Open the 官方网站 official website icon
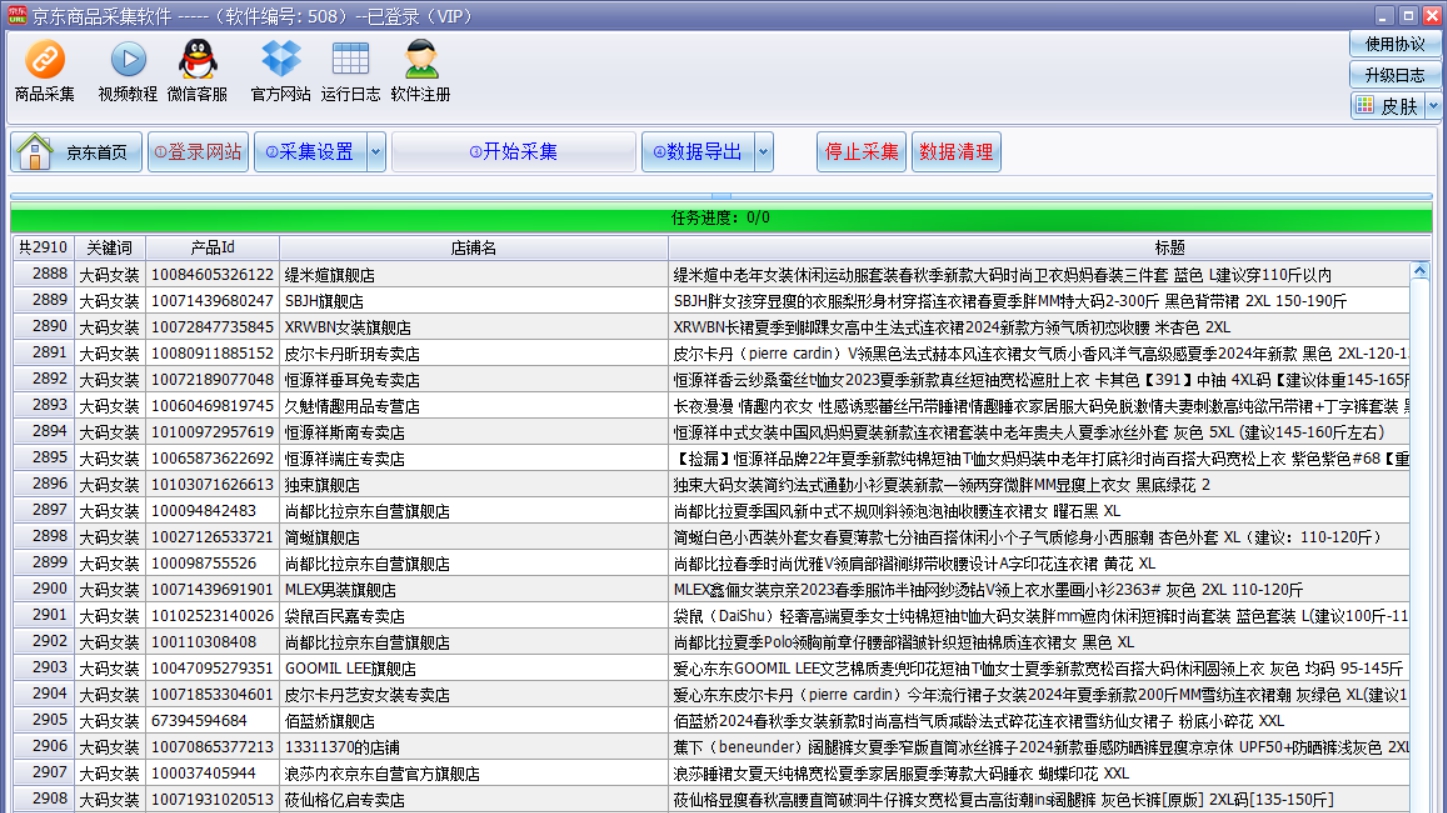Screen dimensions: 1447x813 pyautogui.click(x=280, y=60)
